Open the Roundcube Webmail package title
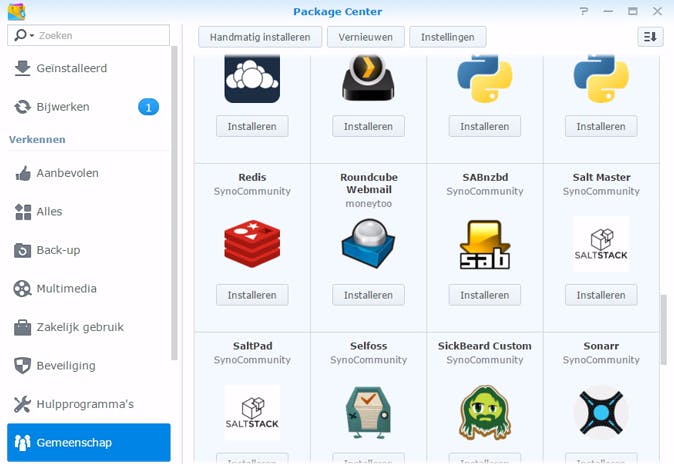The height and width of the screenshot is (464, 674). pos(369,183)
